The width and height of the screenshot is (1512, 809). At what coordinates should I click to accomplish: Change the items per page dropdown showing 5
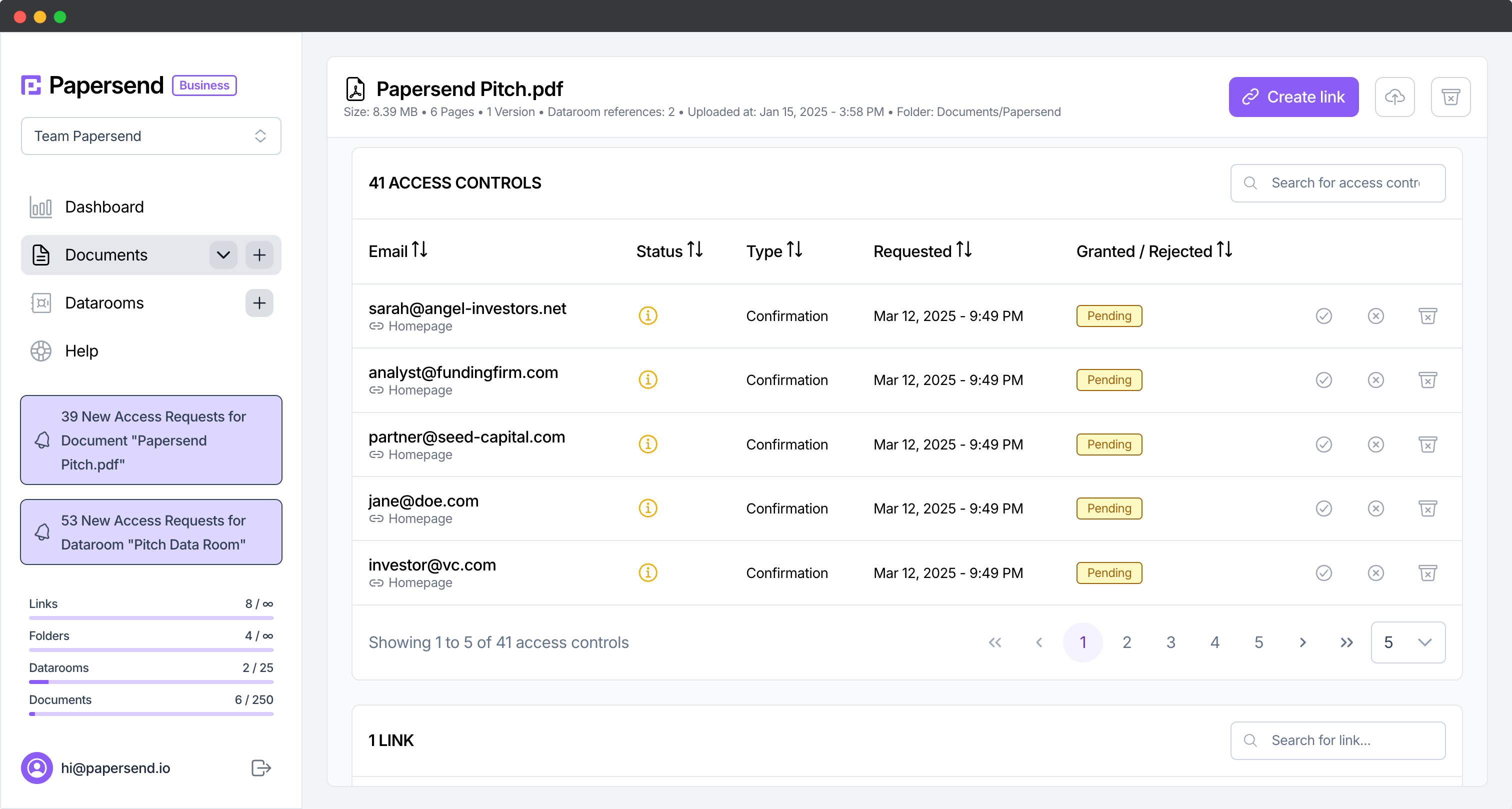pos(1407,641)
